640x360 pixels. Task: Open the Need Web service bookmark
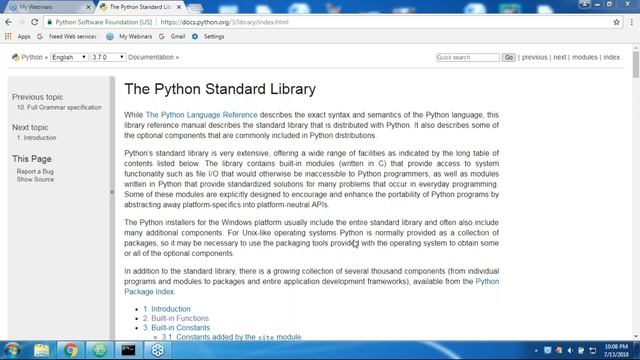tap(67, 36)
